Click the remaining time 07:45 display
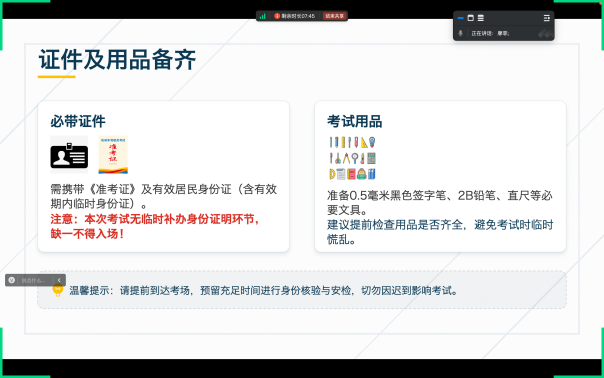Image resolution: width=604 pixels, height=378 pixels. pyautogui.click(x=298, y=16)
